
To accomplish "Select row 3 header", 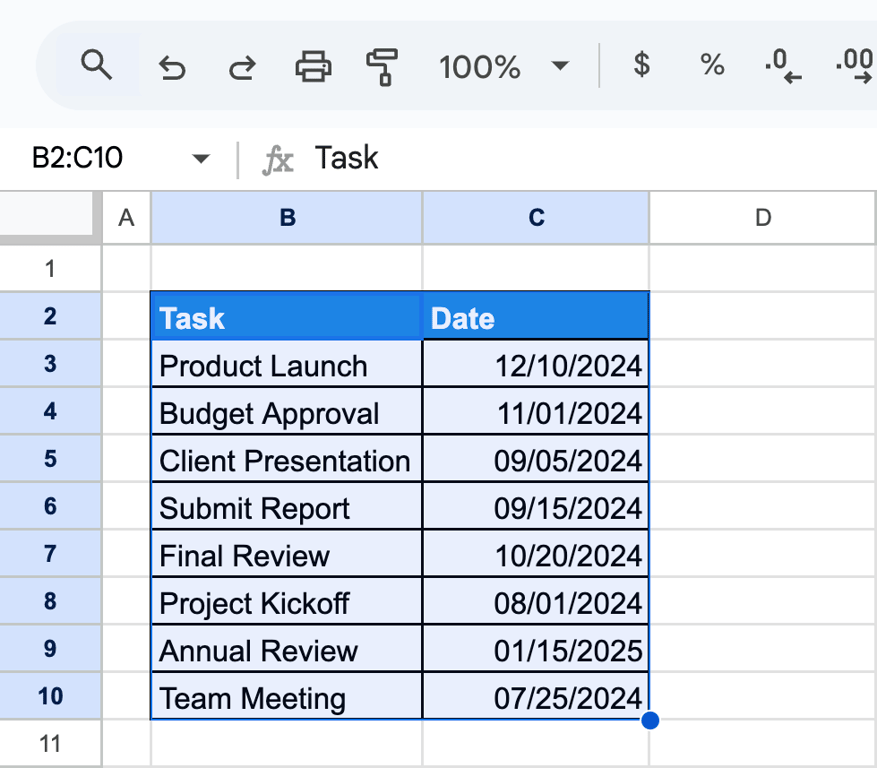I will click(50, 364).
